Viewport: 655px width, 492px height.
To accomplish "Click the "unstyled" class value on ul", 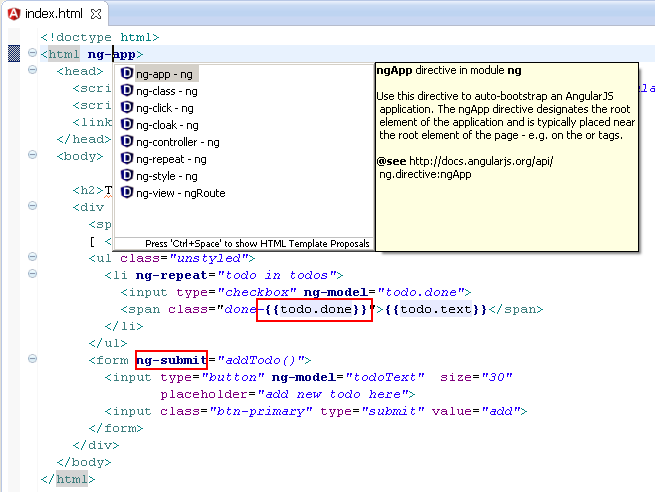I will (209, 258).
